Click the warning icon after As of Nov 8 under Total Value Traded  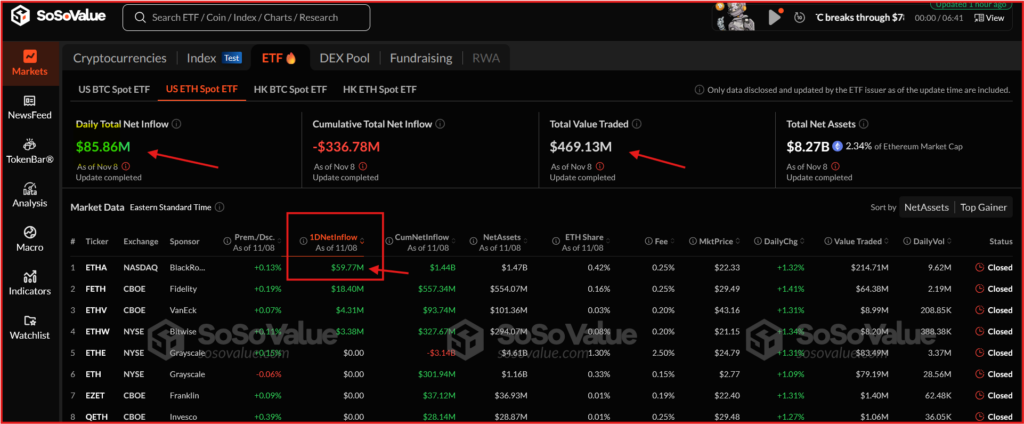(600, 167)
